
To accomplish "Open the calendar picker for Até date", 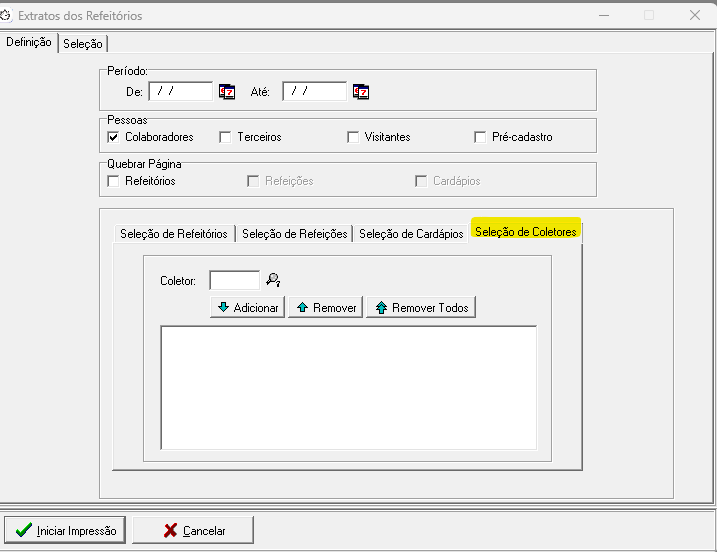I will coord(361,92).
